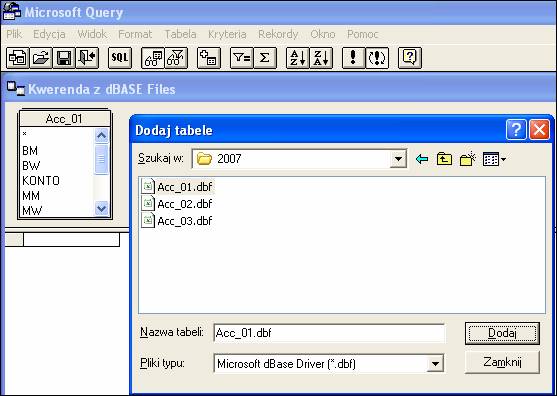Screen dimensions: 557x396
Task: Open the Plik menu
Action: pos(14,34)
